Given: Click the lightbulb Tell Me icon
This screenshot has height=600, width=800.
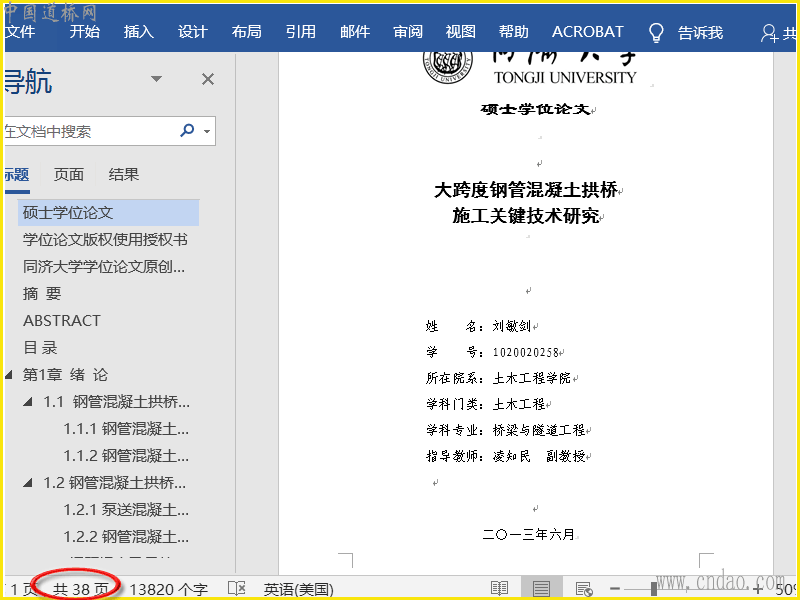Looking at the screenshot, I should pyautogui.click(x=656, y=33).
